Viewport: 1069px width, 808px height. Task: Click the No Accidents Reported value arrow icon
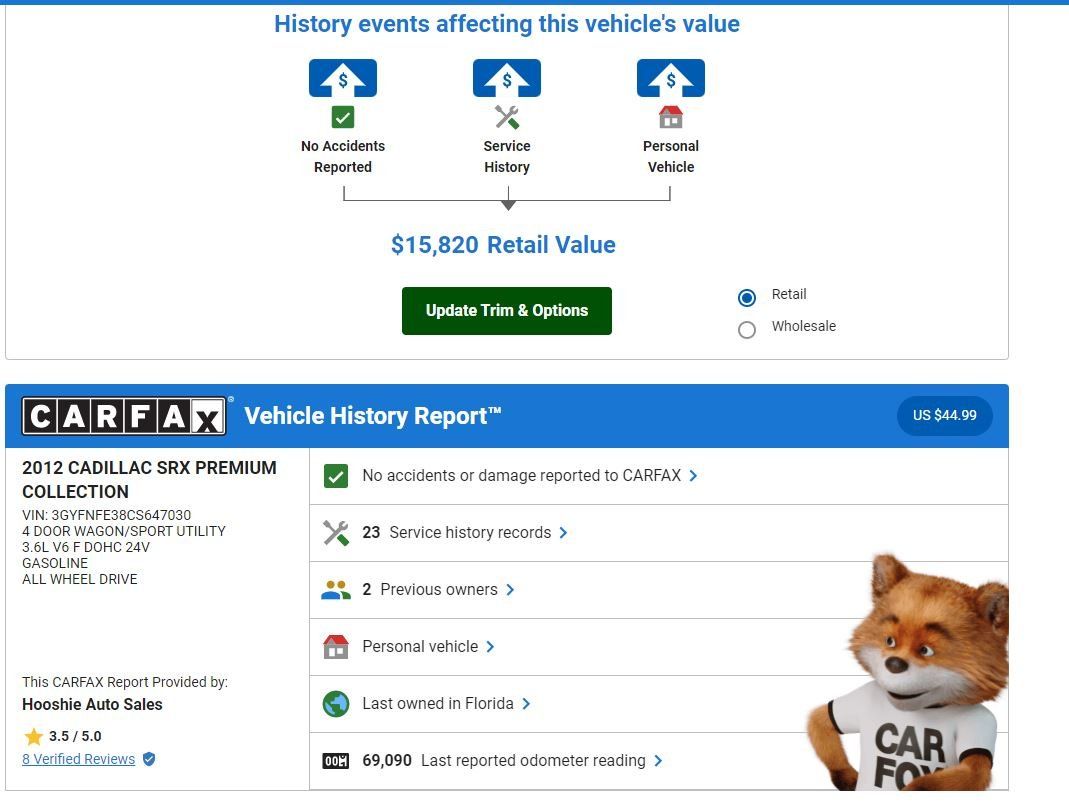343,78
